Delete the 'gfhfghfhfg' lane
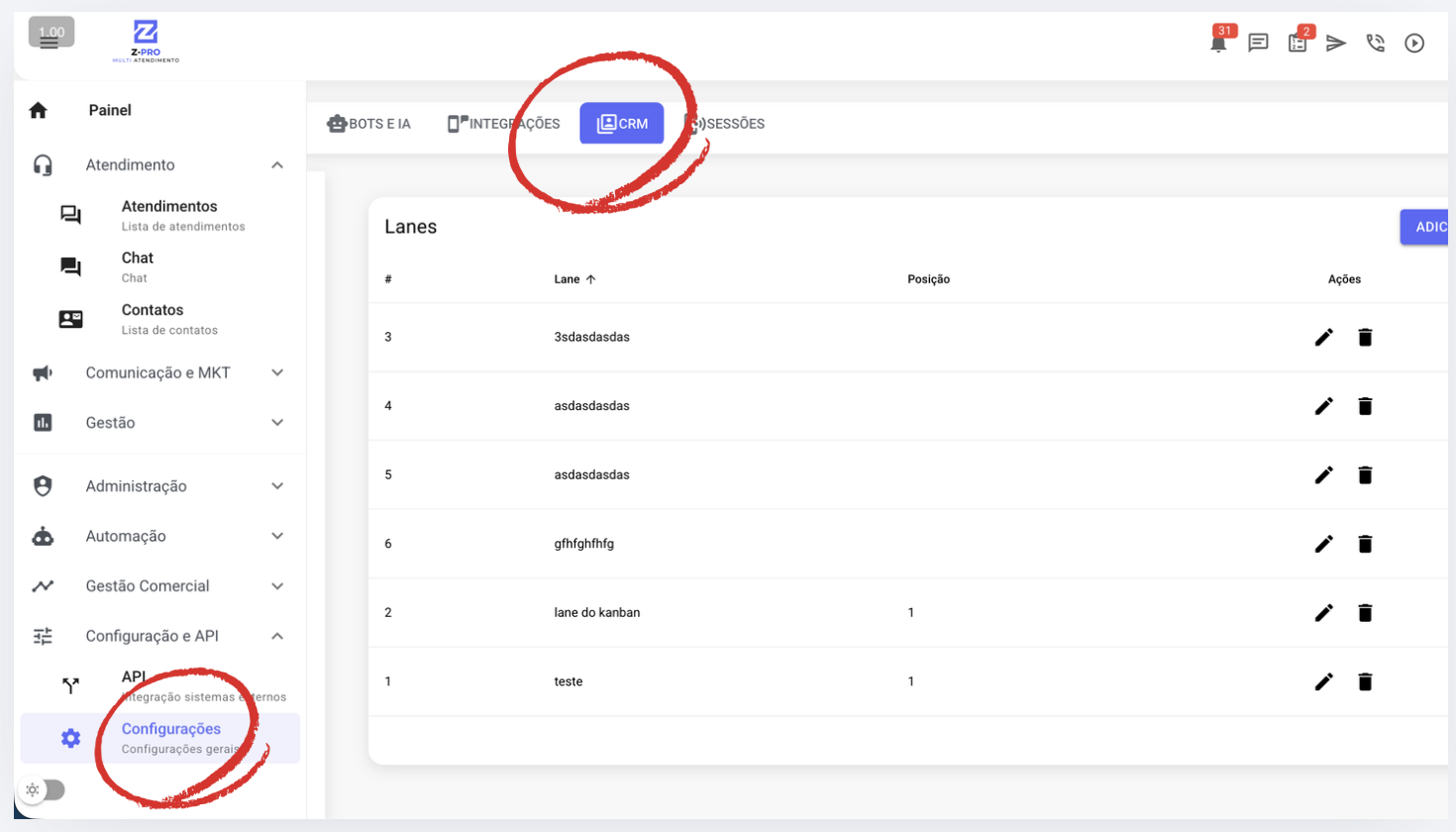Image resolution: width=1456 pixels, height=832 pixels. tap(1365, 544)
